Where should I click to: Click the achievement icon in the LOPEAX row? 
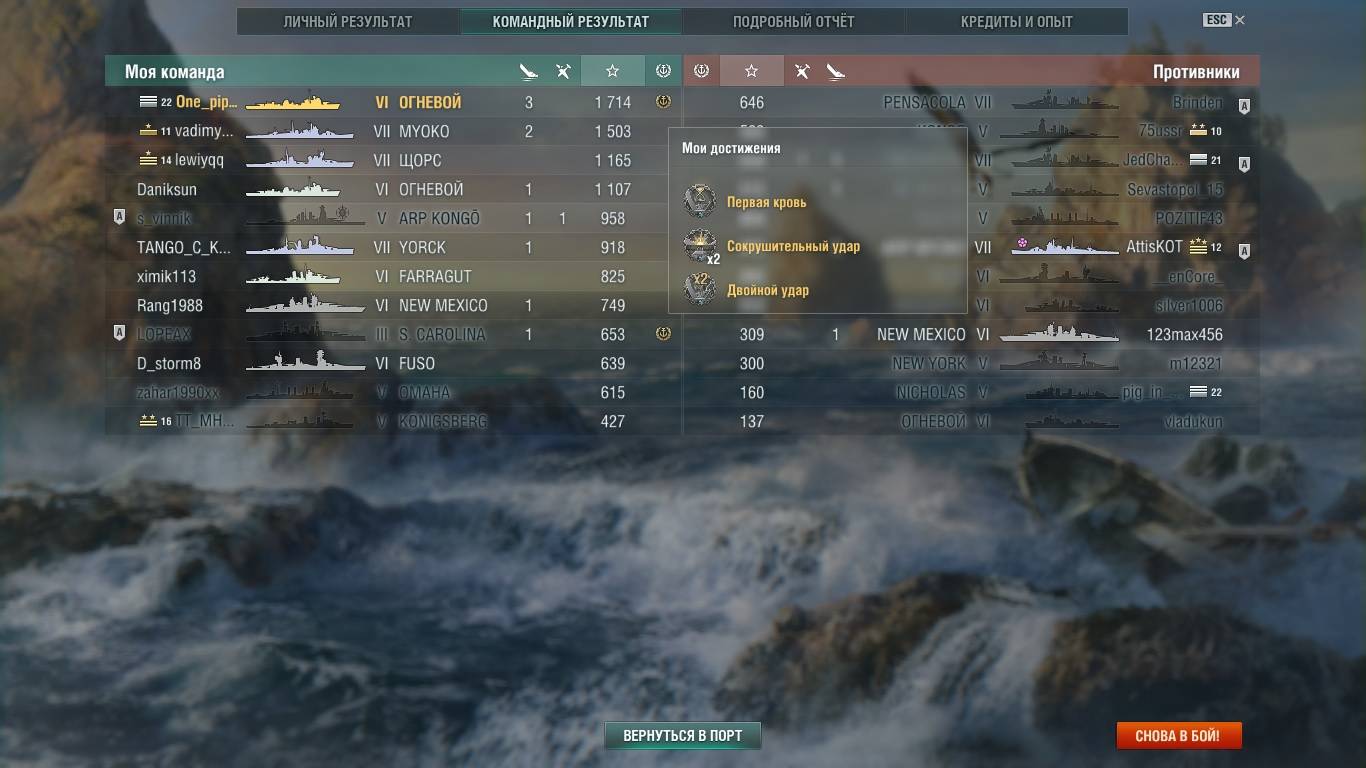coord(663,334)
